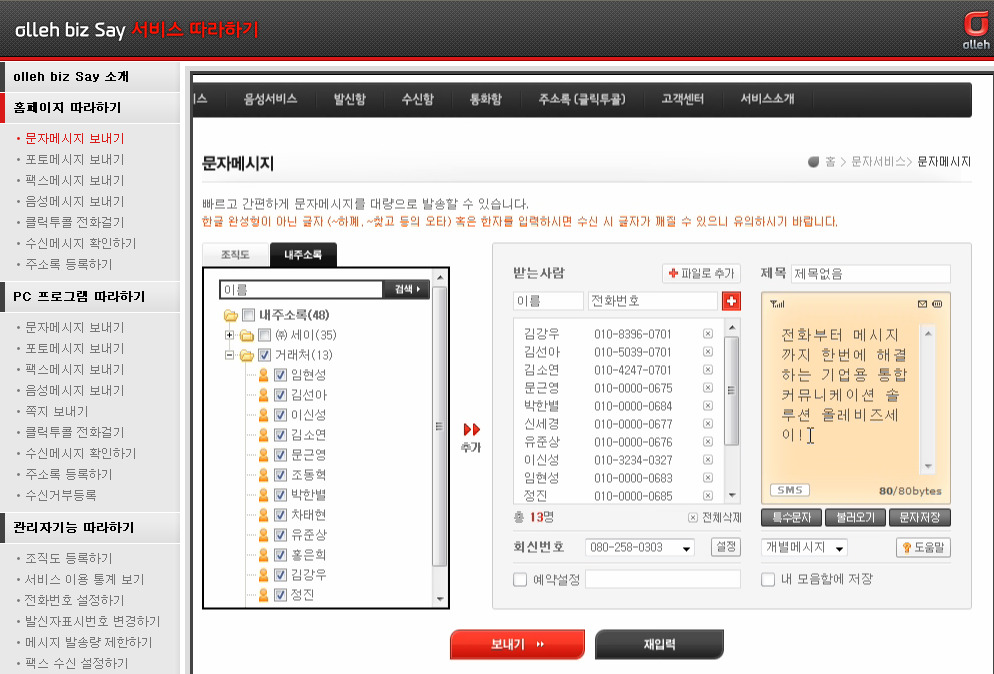
Task: Click the red 보내기 send button
Action: 517,644
